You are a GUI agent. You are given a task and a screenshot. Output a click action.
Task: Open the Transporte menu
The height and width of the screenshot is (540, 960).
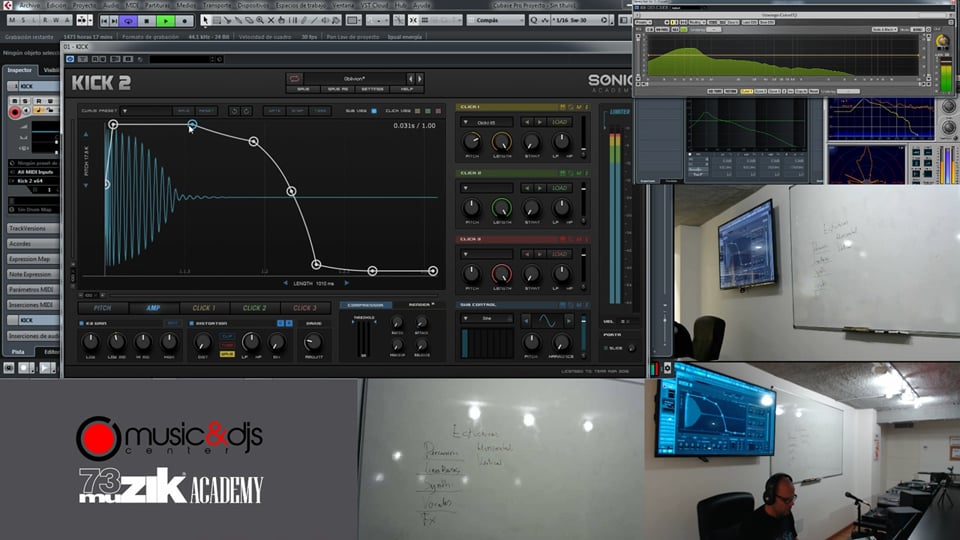217,5
